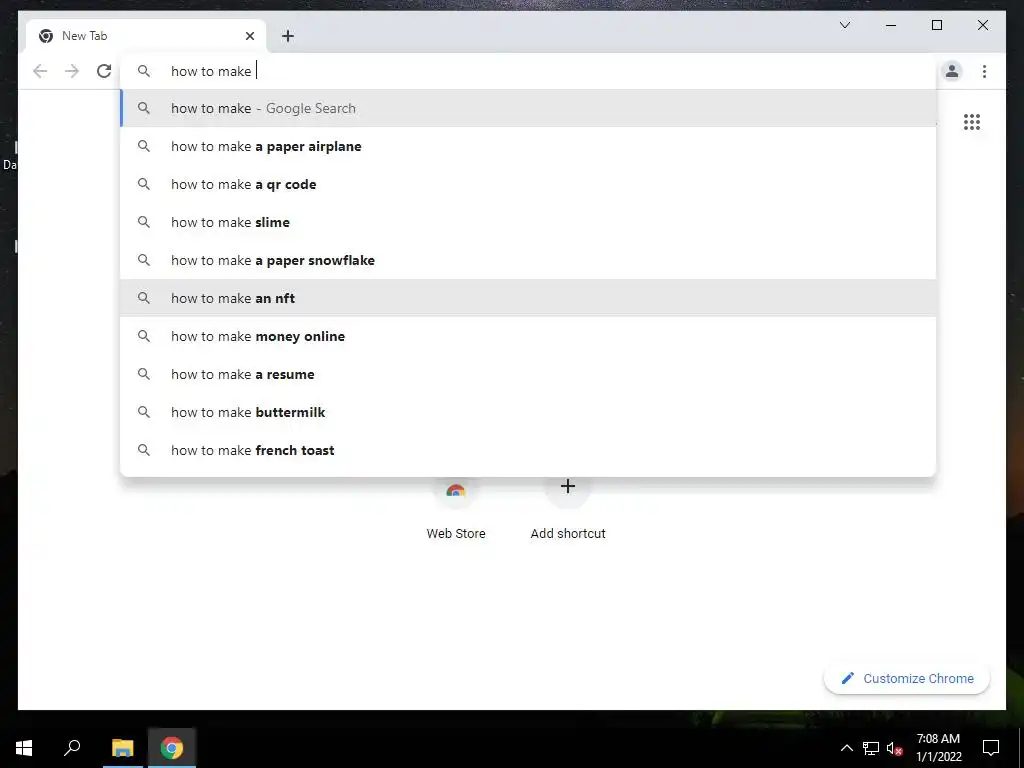Open the notification center icon

[x=991, y=748]
